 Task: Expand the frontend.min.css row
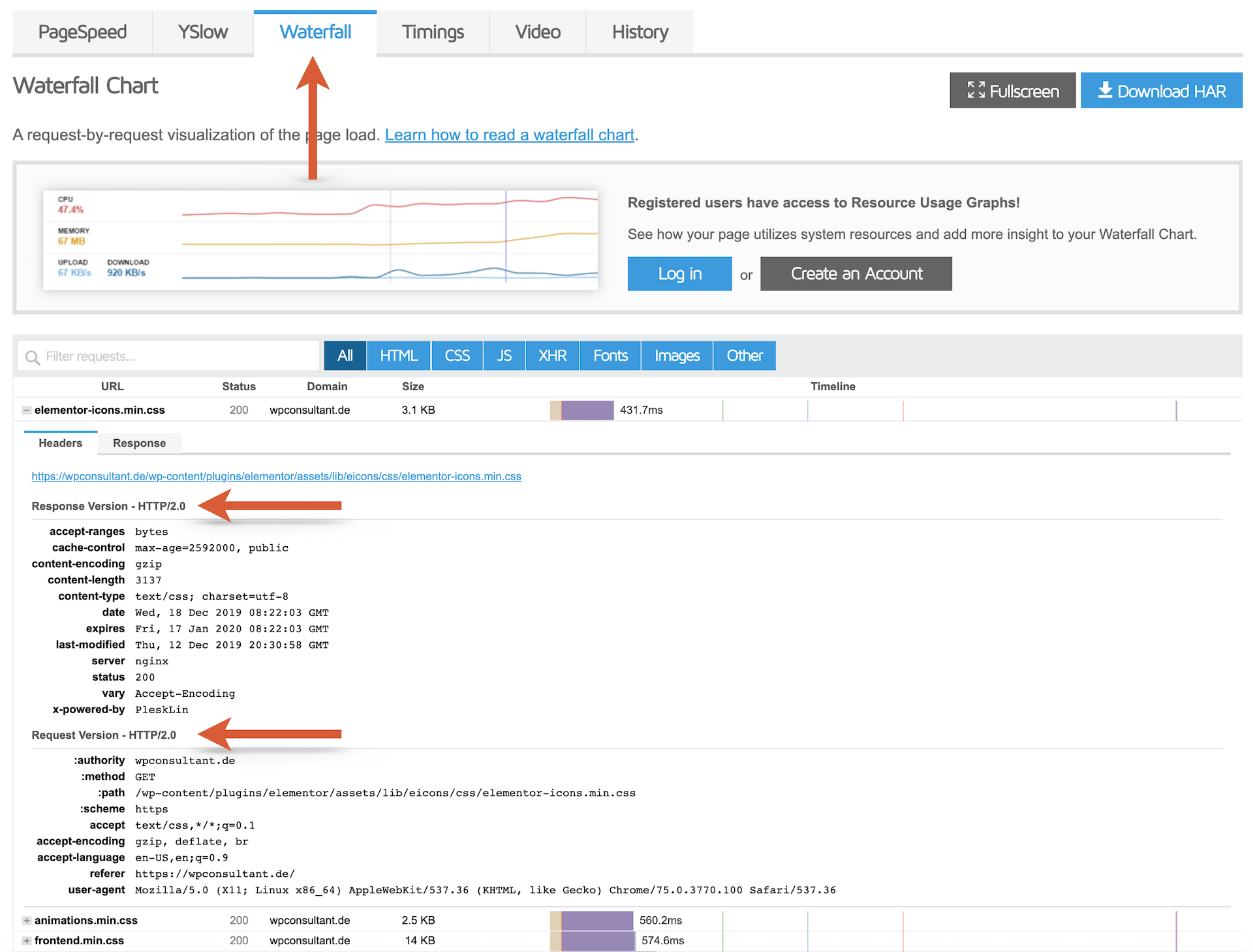(x=27, y=941)
